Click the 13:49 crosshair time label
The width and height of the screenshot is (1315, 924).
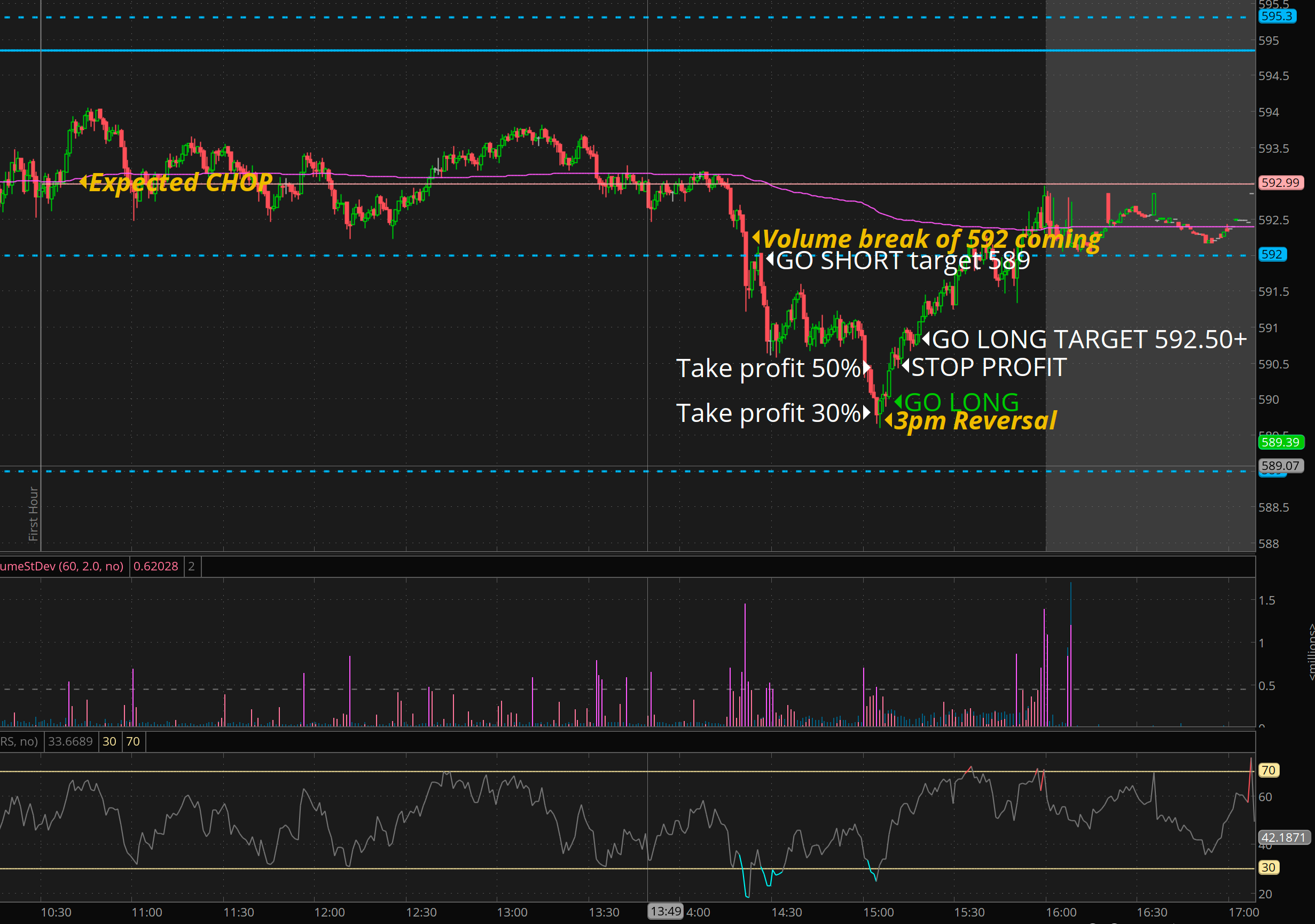click(x=666, y=911)
